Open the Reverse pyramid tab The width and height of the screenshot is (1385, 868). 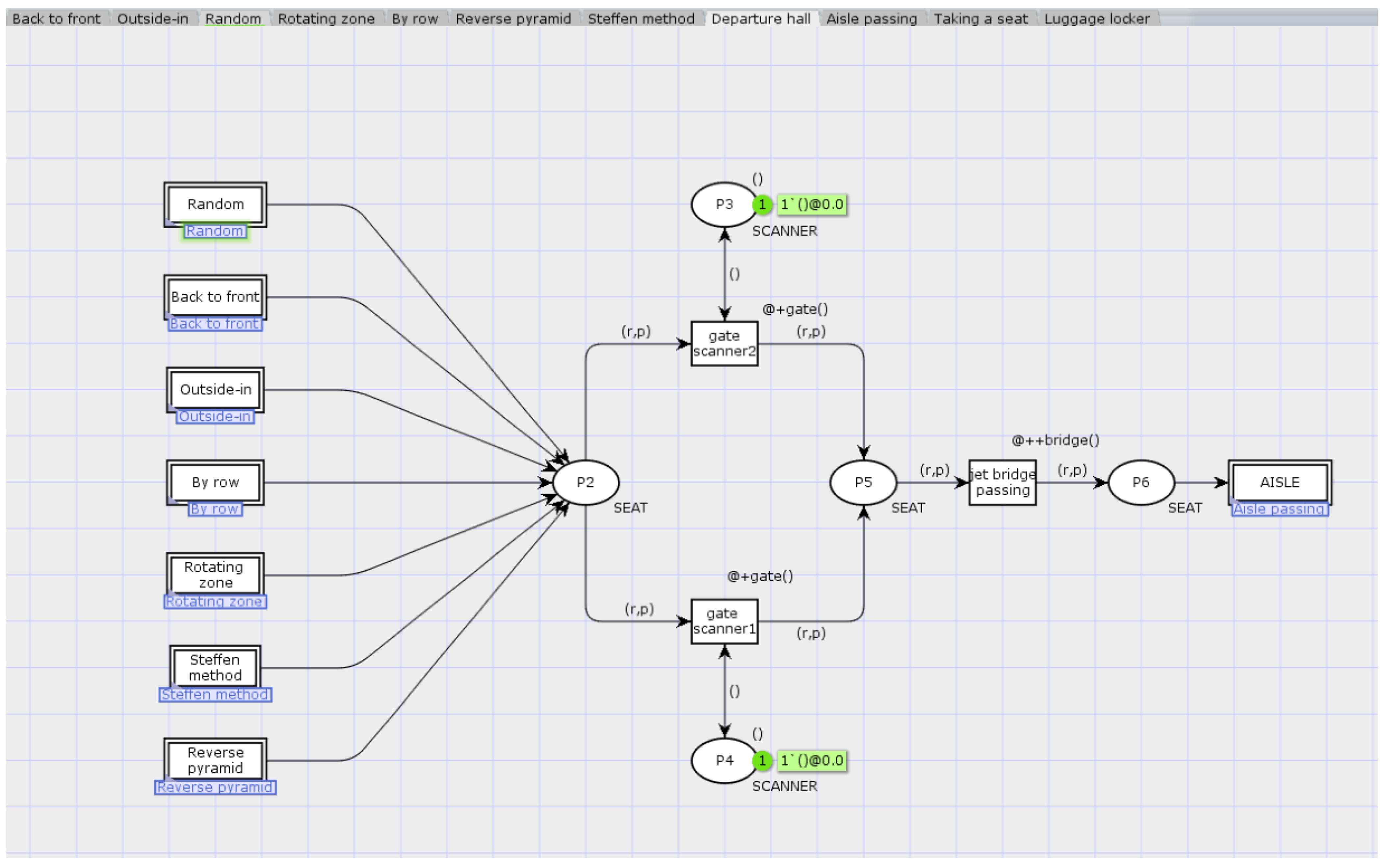coord(513,18)
